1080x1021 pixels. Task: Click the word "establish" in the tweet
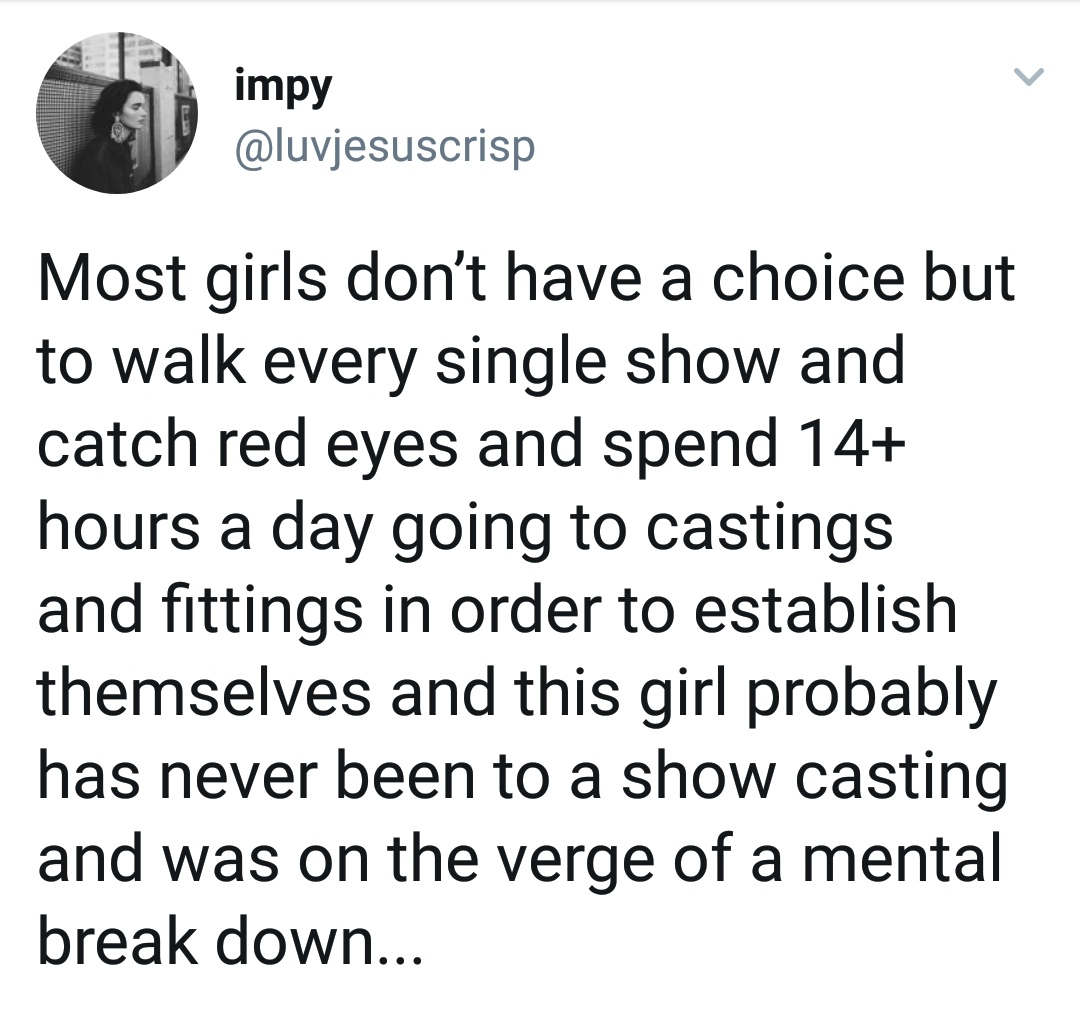pos(824,610)
